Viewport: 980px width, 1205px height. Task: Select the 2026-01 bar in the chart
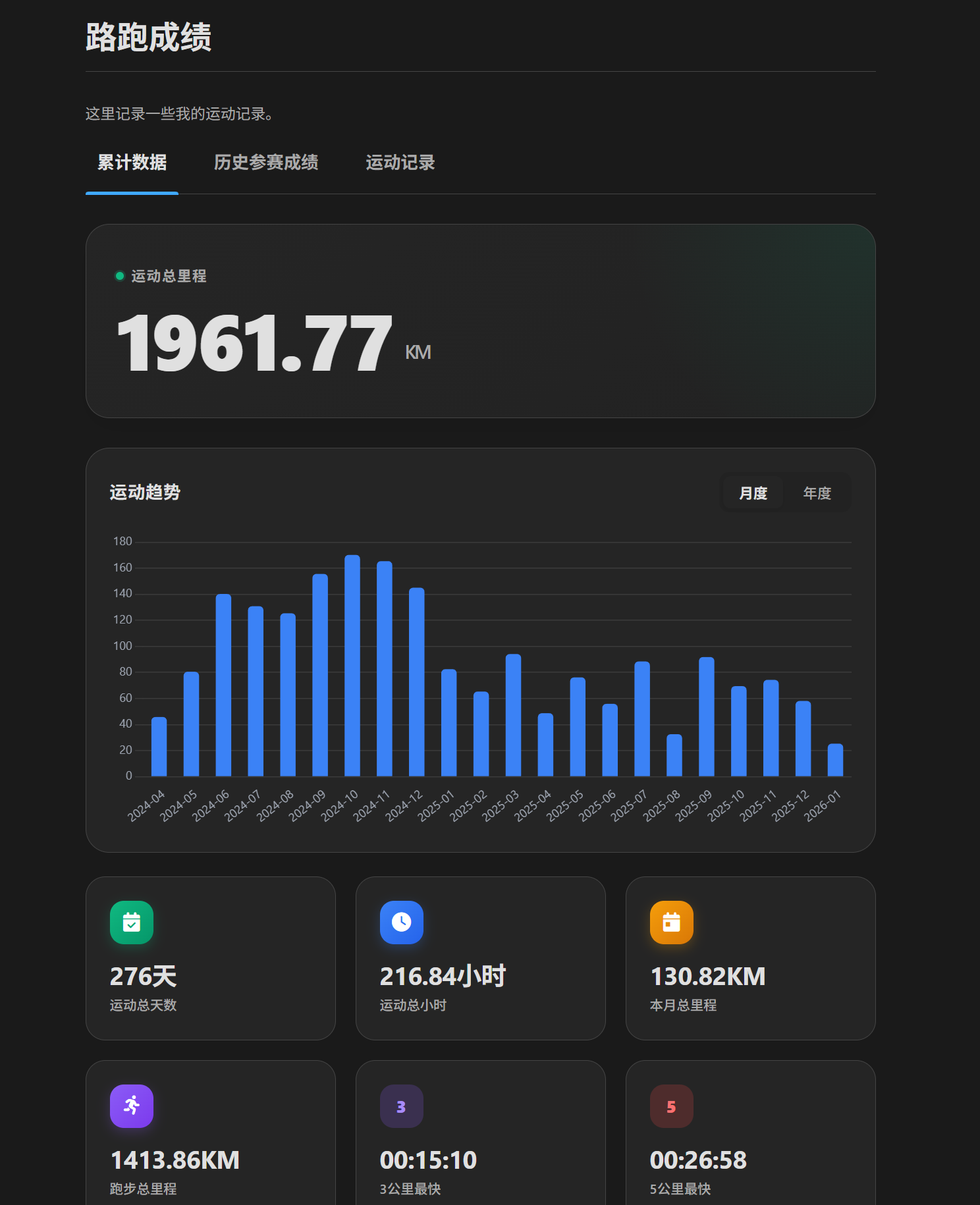(835, 760)
